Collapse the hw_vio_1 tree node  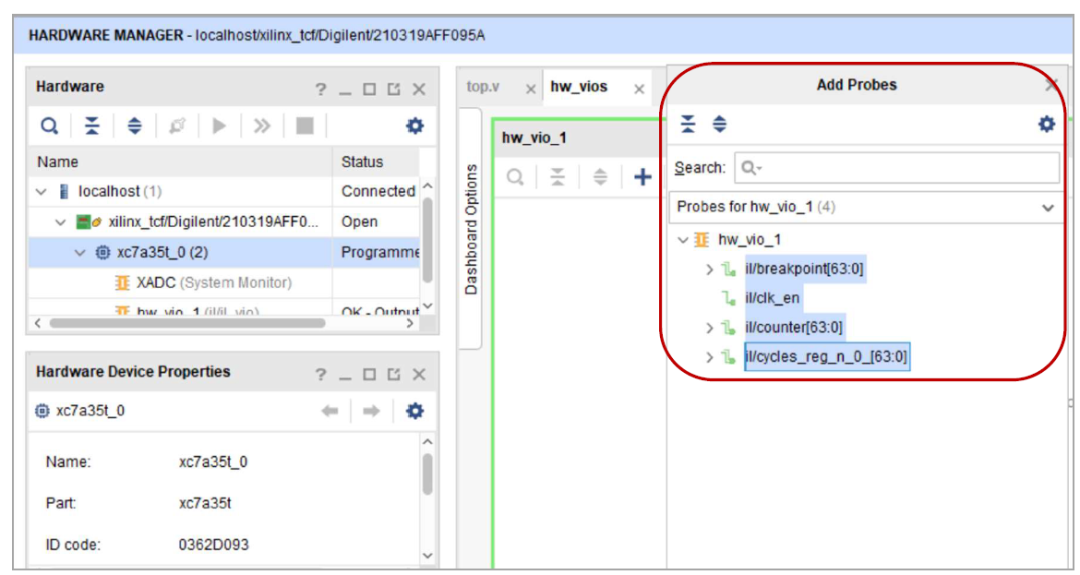pos(683,240)
